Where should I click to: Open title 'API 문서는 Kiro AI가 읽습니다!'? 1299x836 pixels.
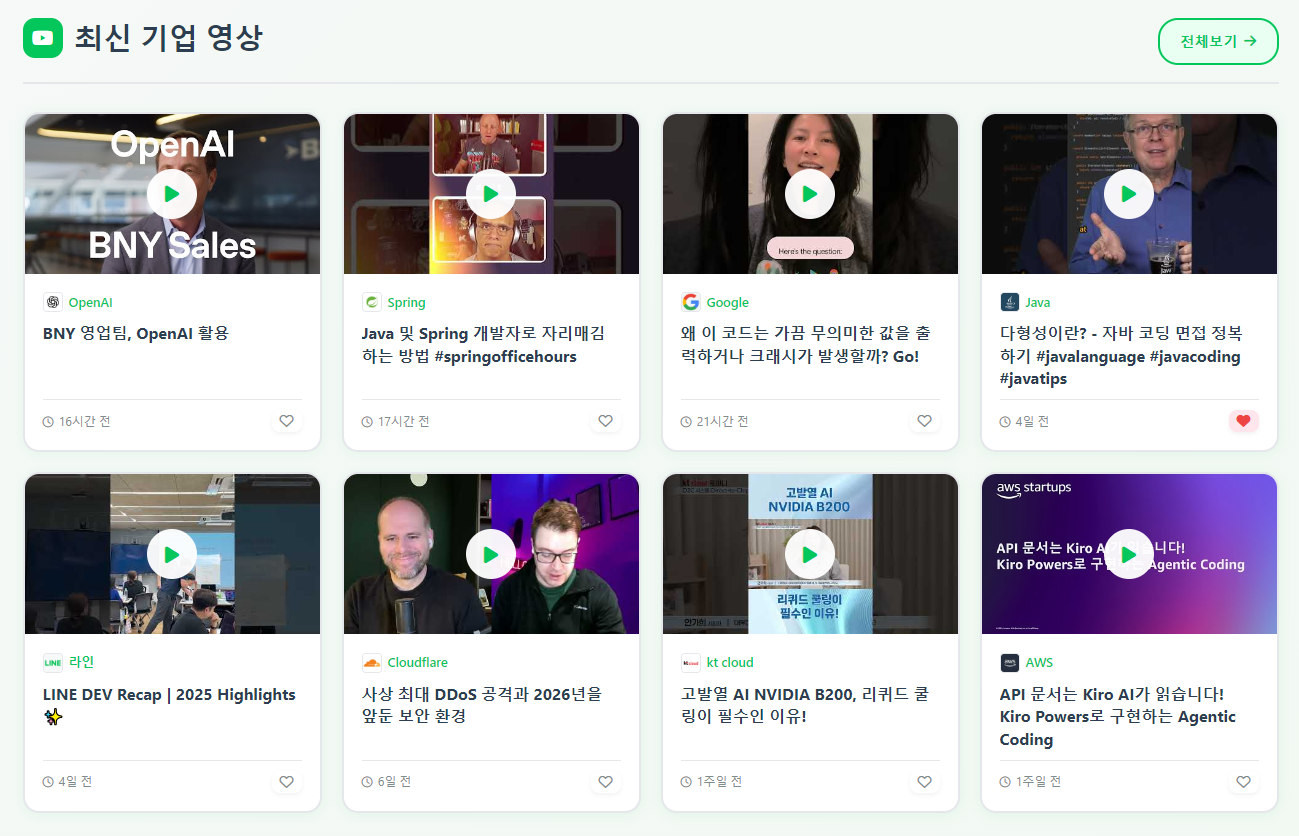click(x=1118, y=717)
